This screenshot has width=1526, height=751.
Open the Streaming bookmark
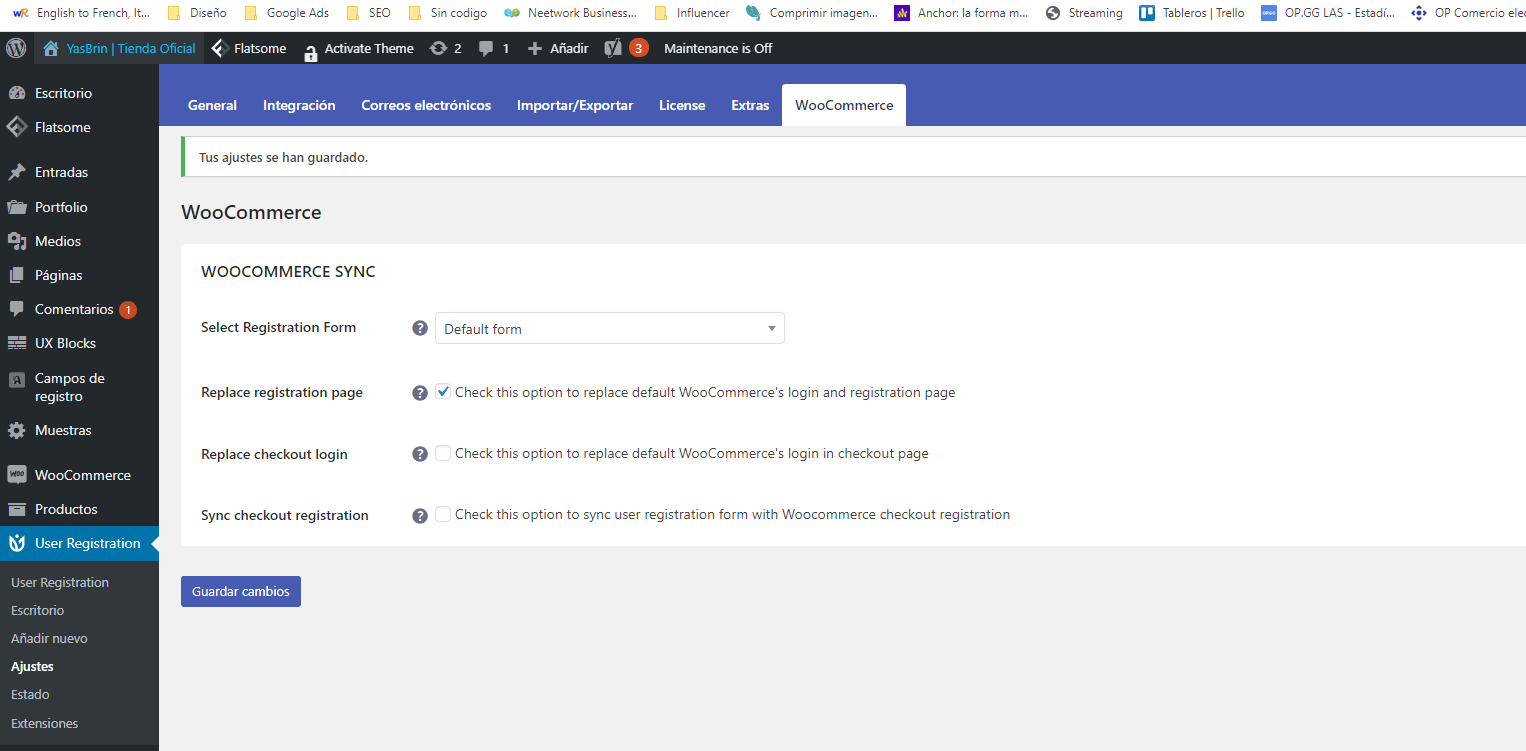(x=1084, y=13)
